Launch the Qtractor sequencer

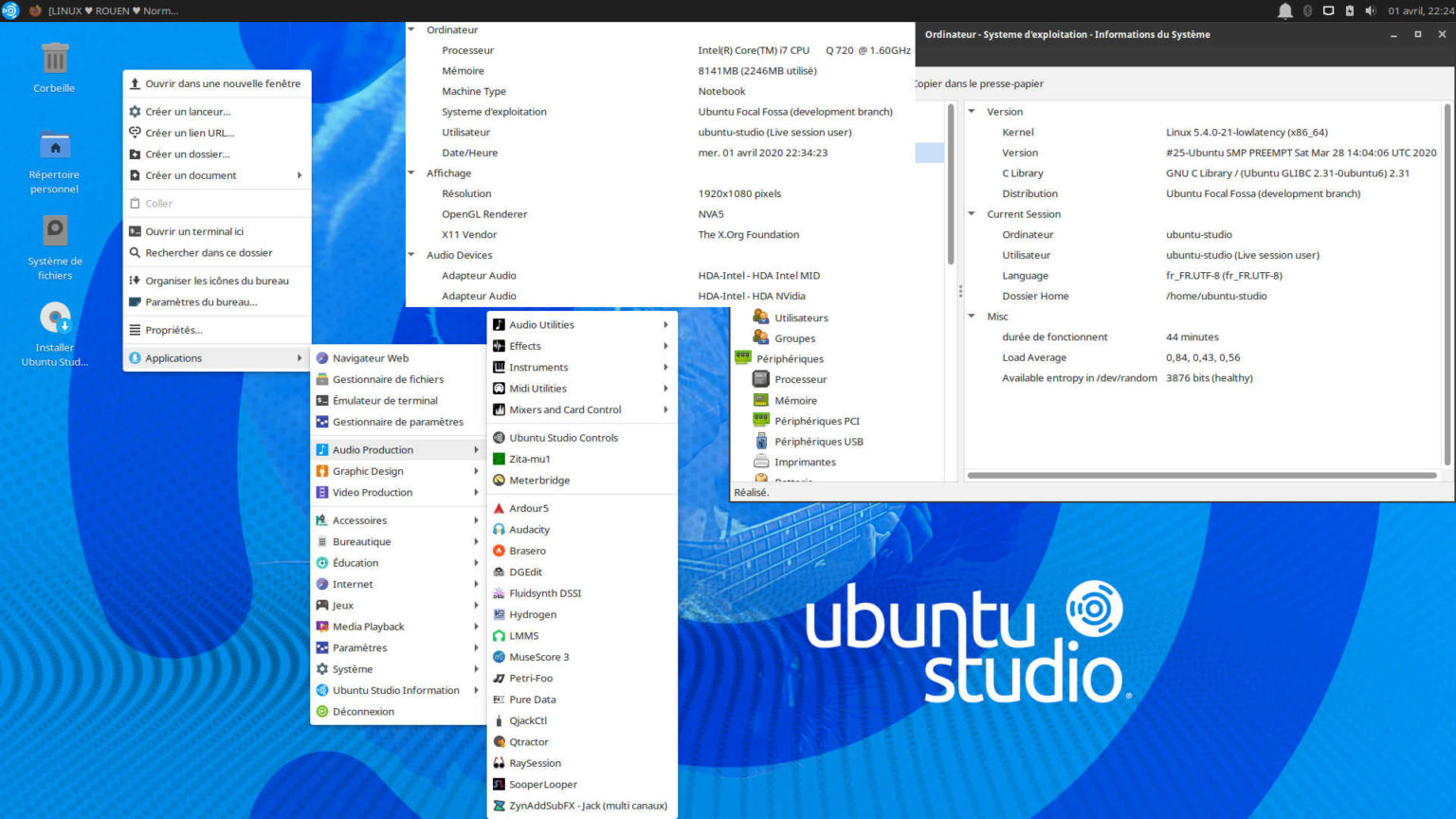click(x=529, y=741)
